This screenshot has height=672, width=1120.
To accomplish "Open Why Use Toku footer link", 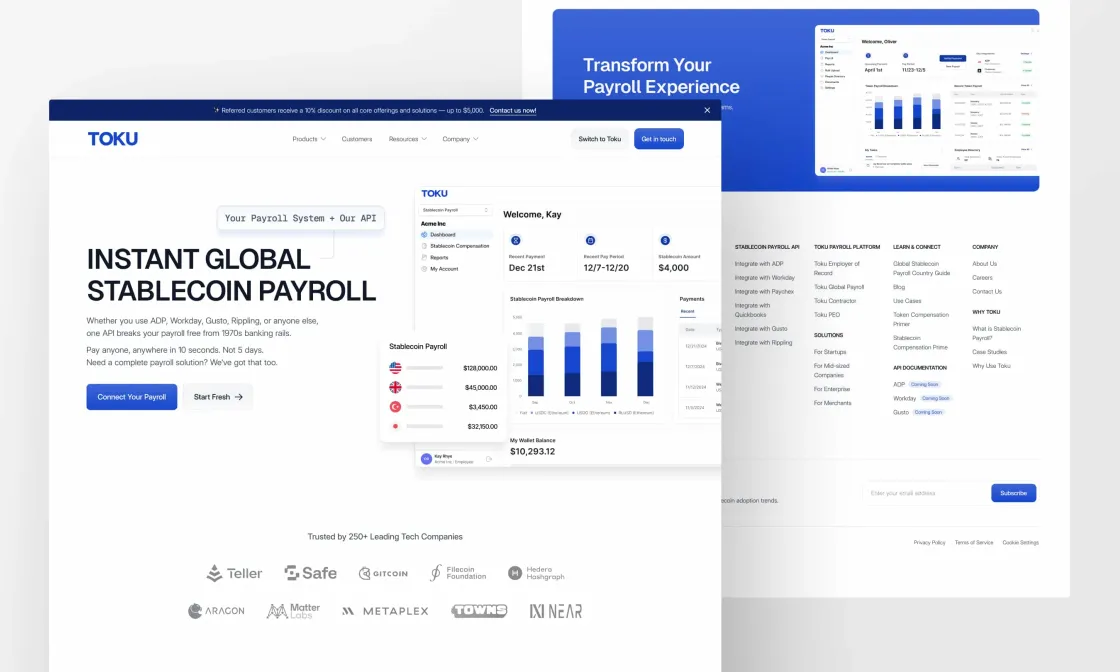I will 991,366.
